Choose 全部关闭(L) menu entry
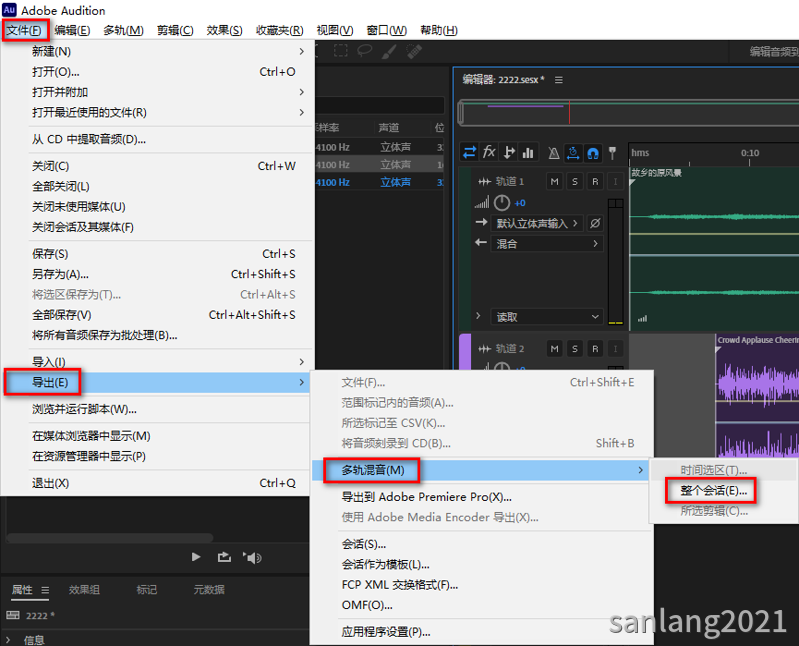The width and height of the screenshot is (799, 646). [157, 186]
